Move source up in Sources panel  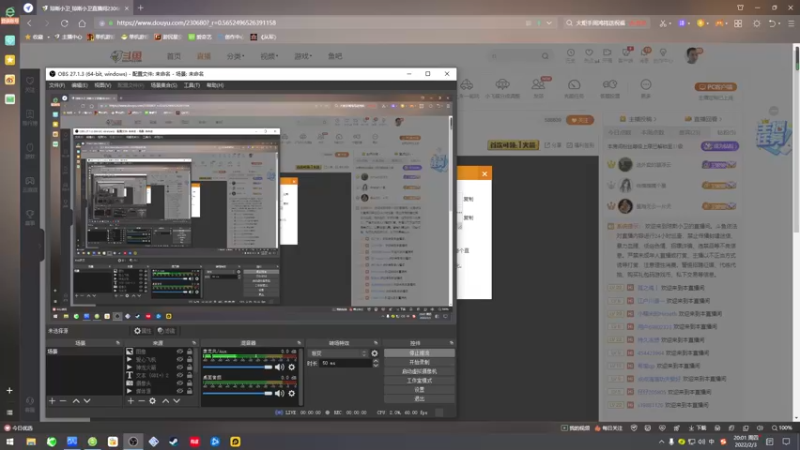[x=165, y=401]
